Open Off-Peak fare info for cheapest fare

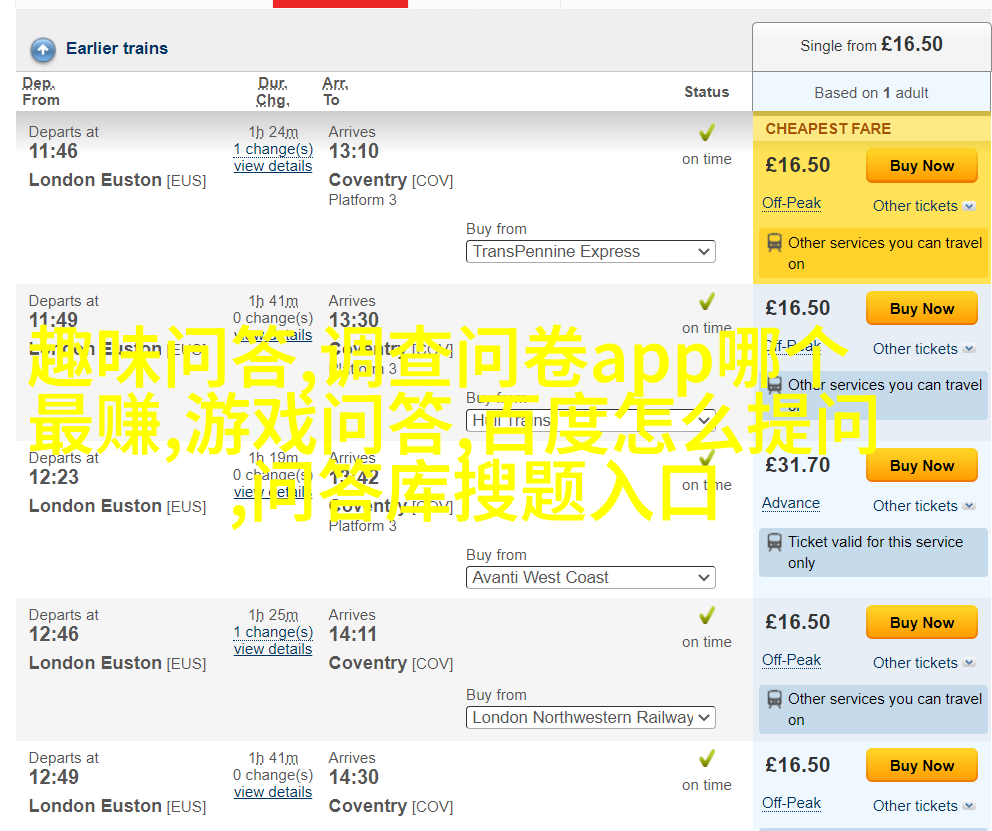pos(791,203)
